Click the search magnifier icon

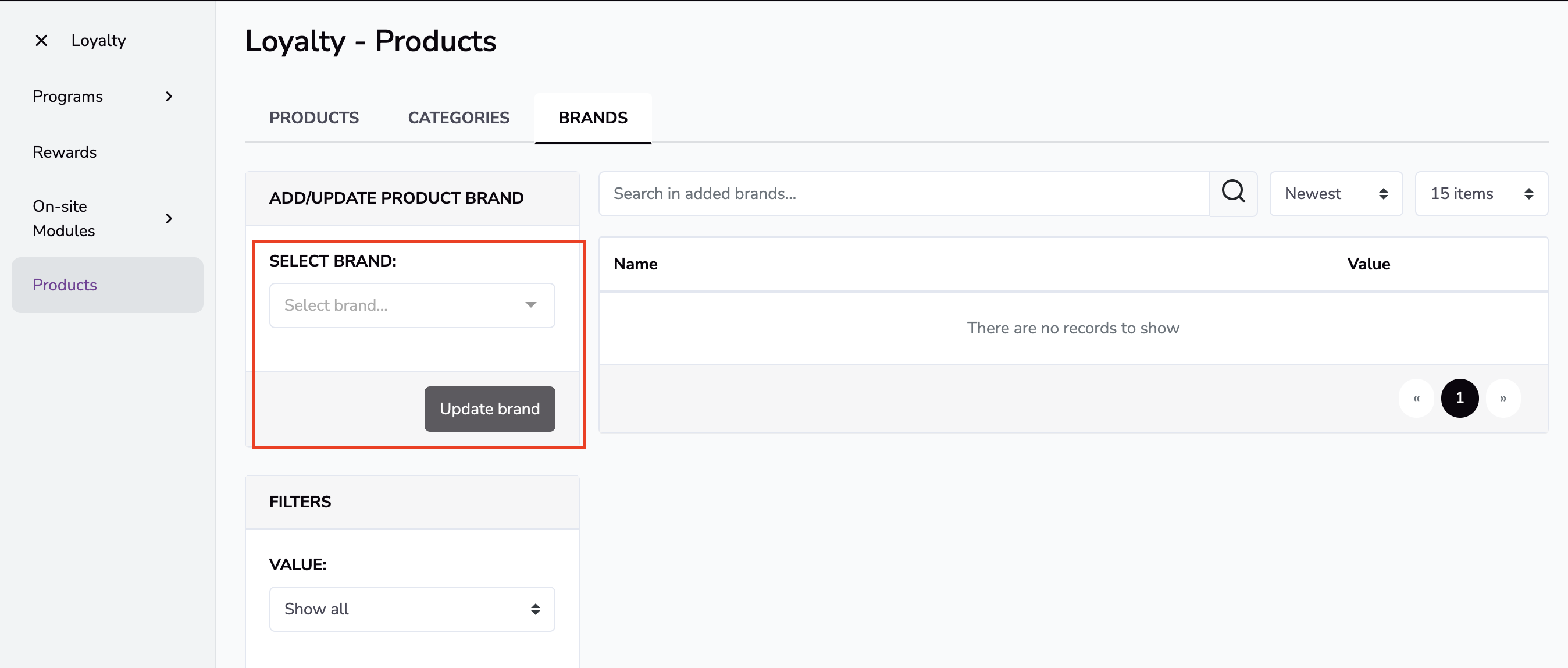coord(1232,193)
